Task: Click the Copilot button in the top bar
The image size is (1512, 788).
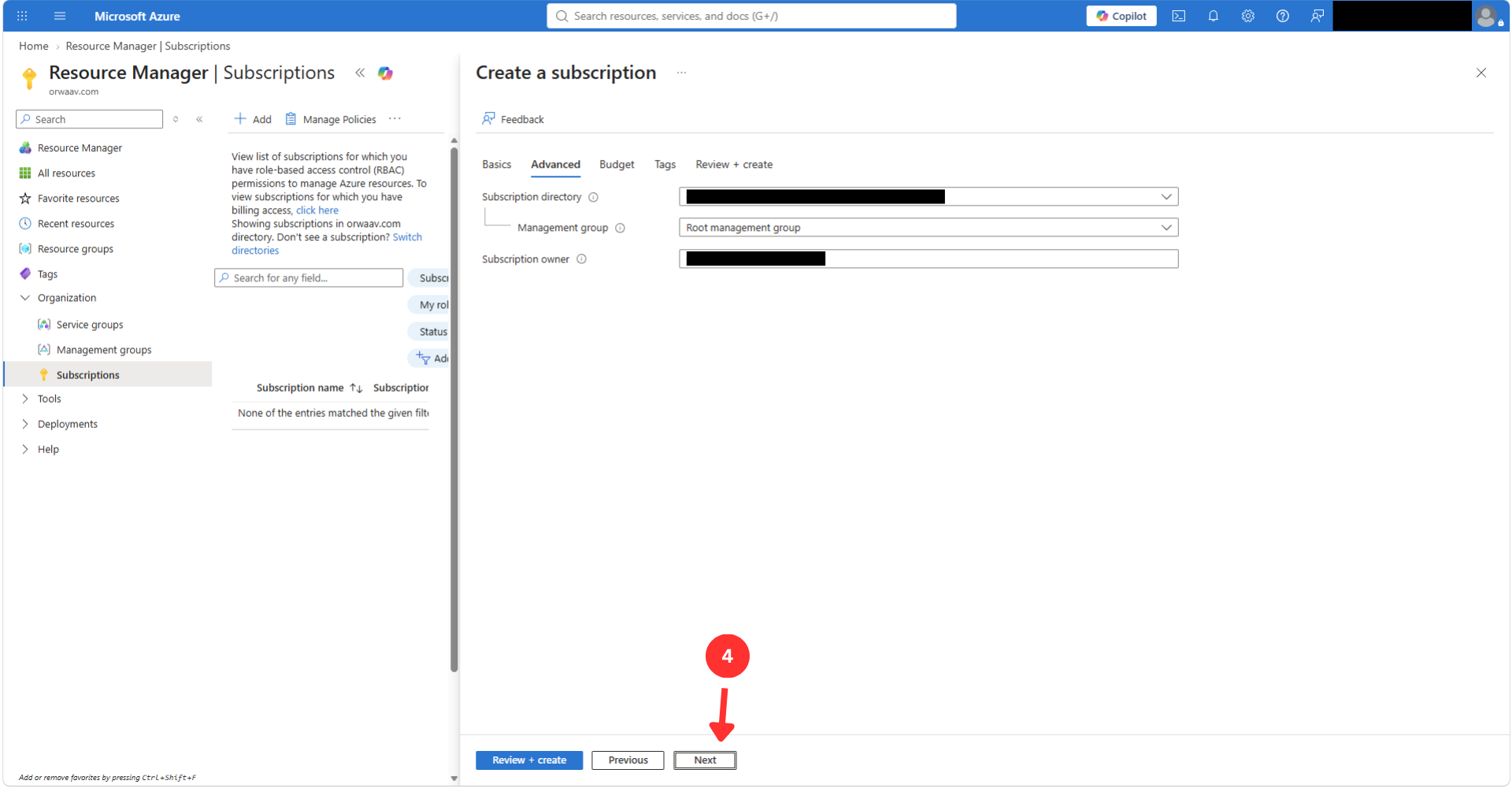Action: [x=1121, y=16]
